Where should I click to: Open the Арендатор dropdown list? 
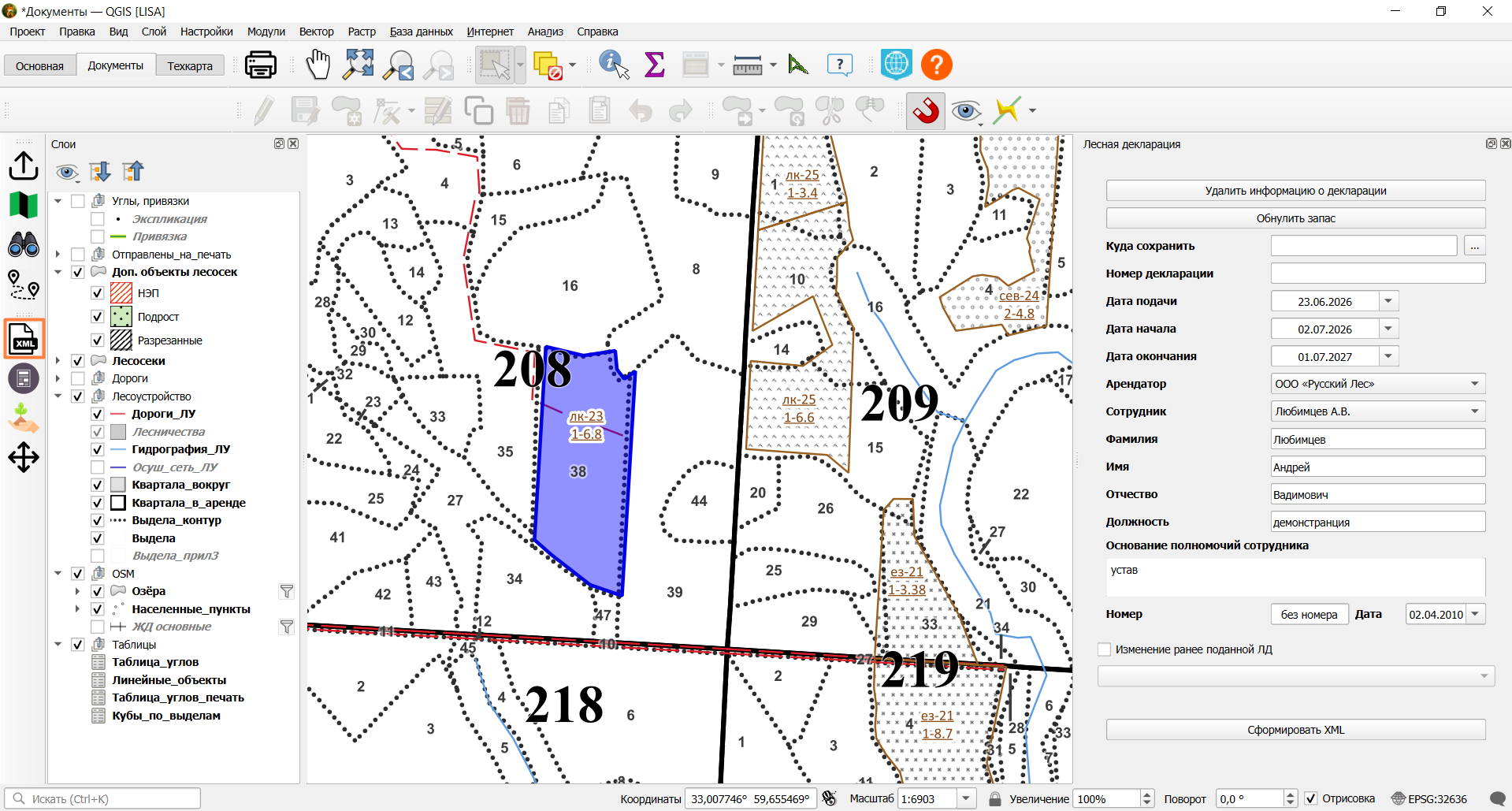[x=1474, y=384]
